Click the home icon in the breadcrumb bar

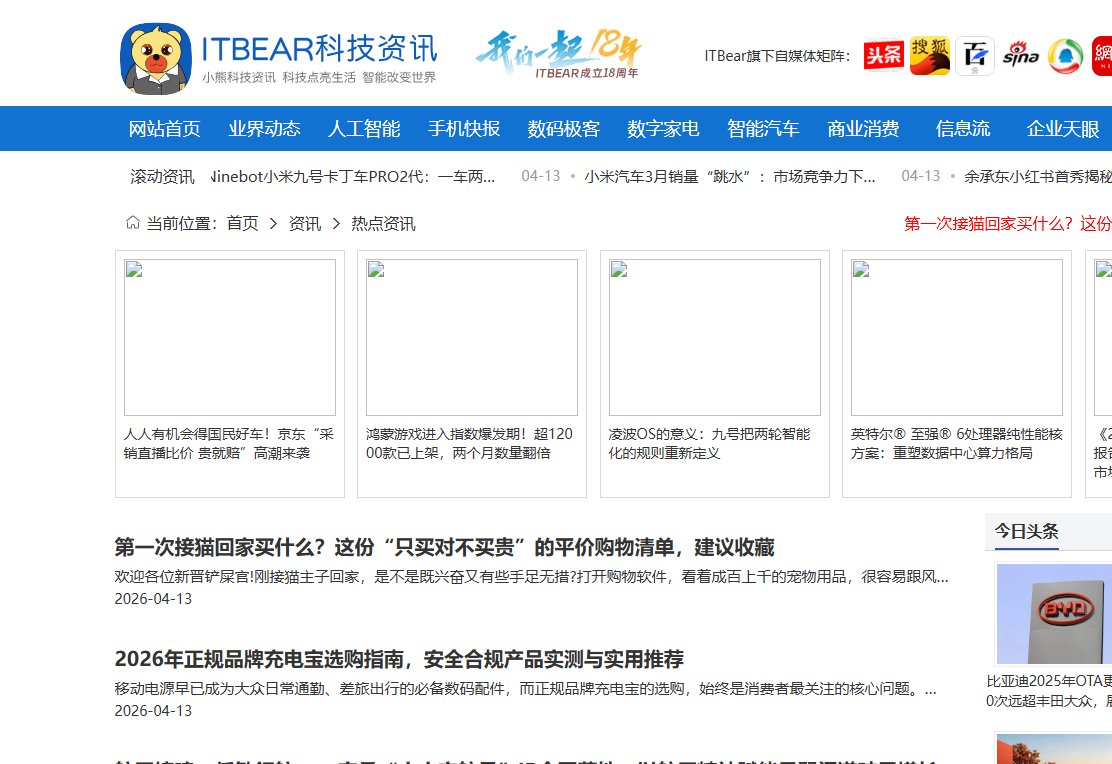tap(132, 223)
